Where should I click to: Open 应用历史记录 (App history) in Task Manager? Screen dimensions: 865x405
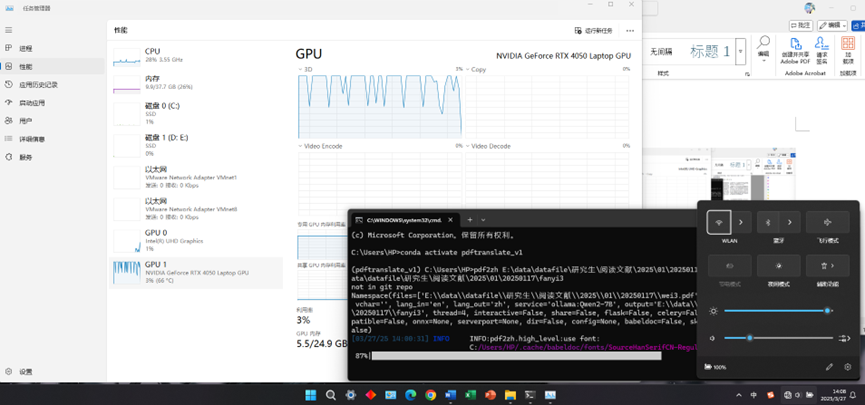52,84
